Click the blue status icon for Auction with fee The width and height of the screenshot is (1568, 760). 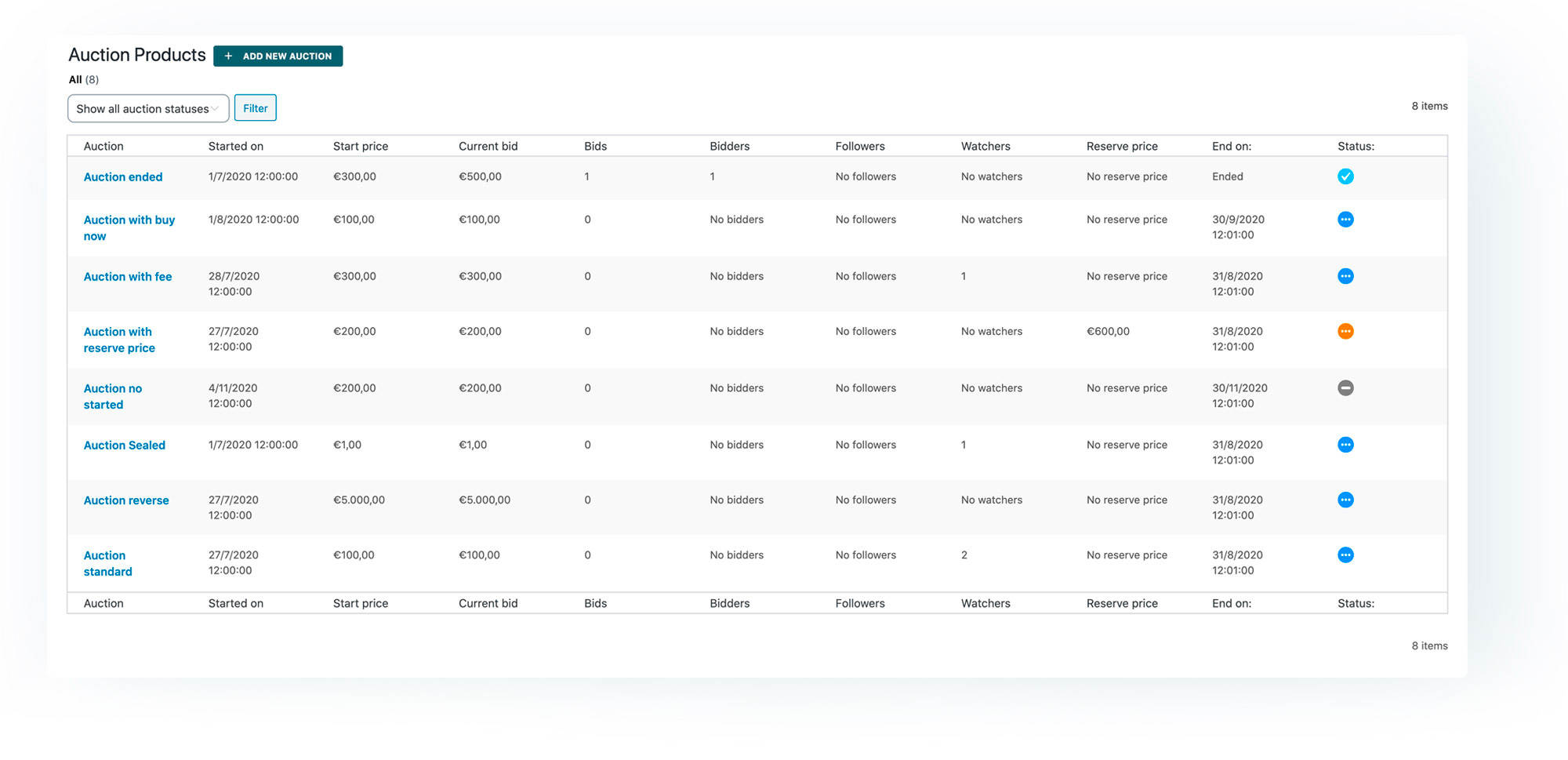1345,276
